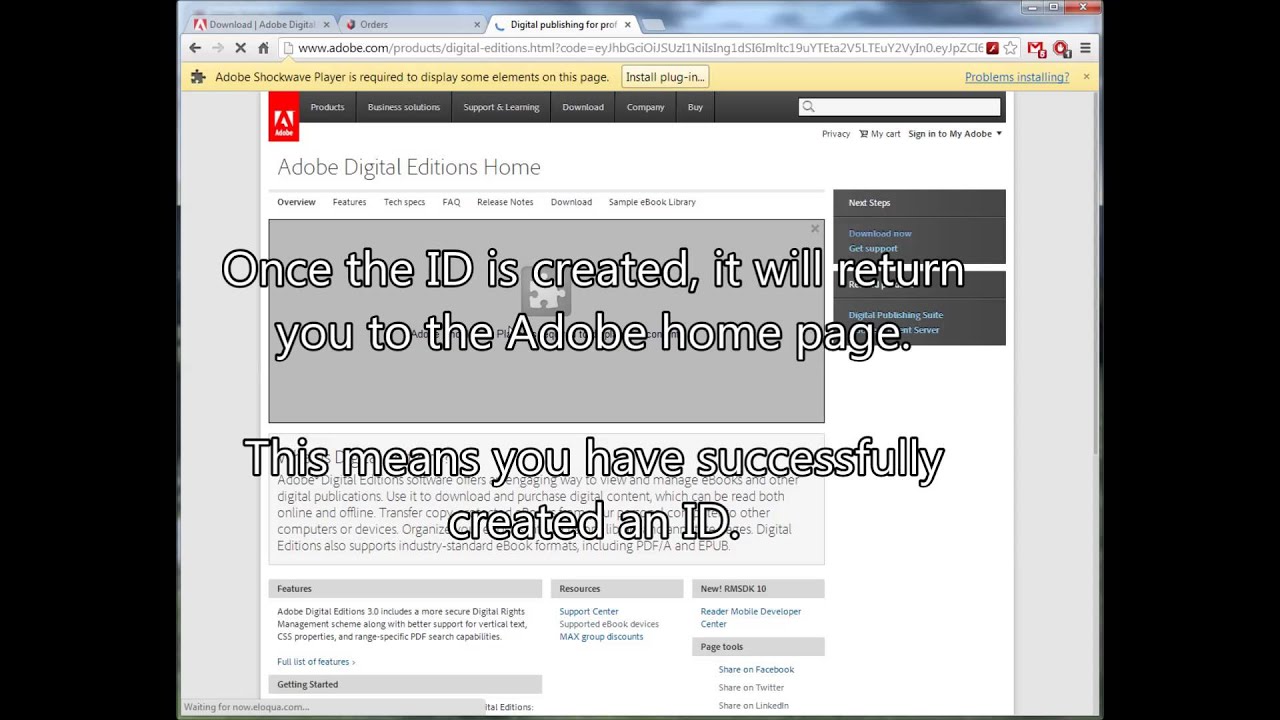The width and height of the screenshot is (1280, 720).
Task: Open the Support & Learning menu
Action: pyautogui.click(x=501, y=107)
